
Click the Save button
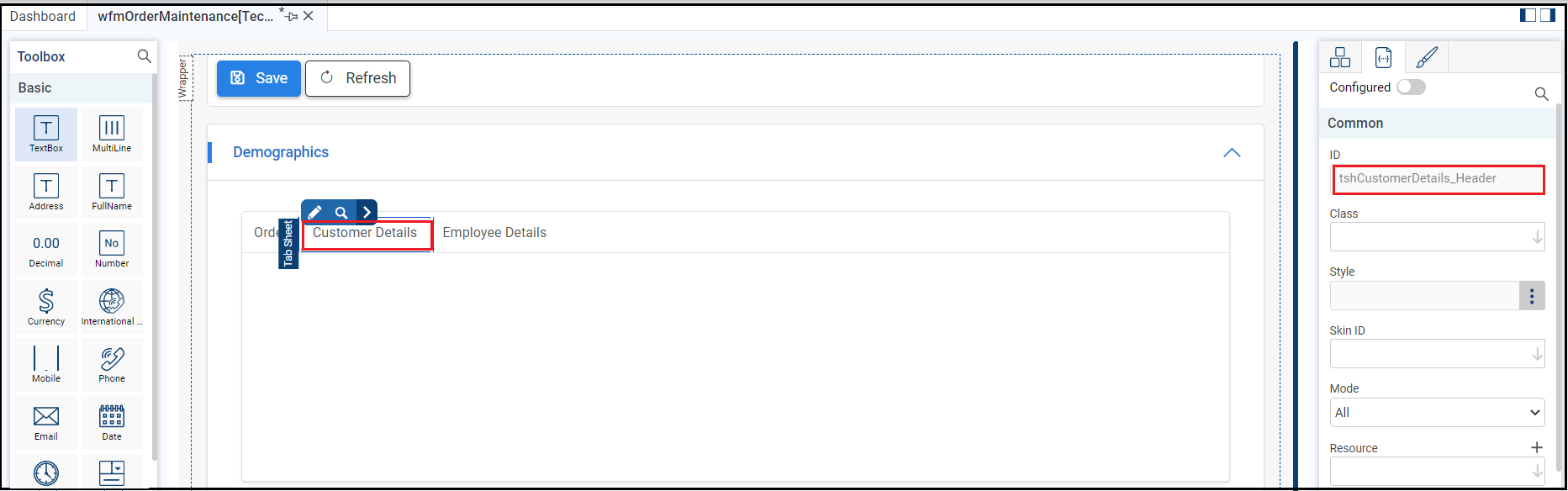click(x=259, y=78)
